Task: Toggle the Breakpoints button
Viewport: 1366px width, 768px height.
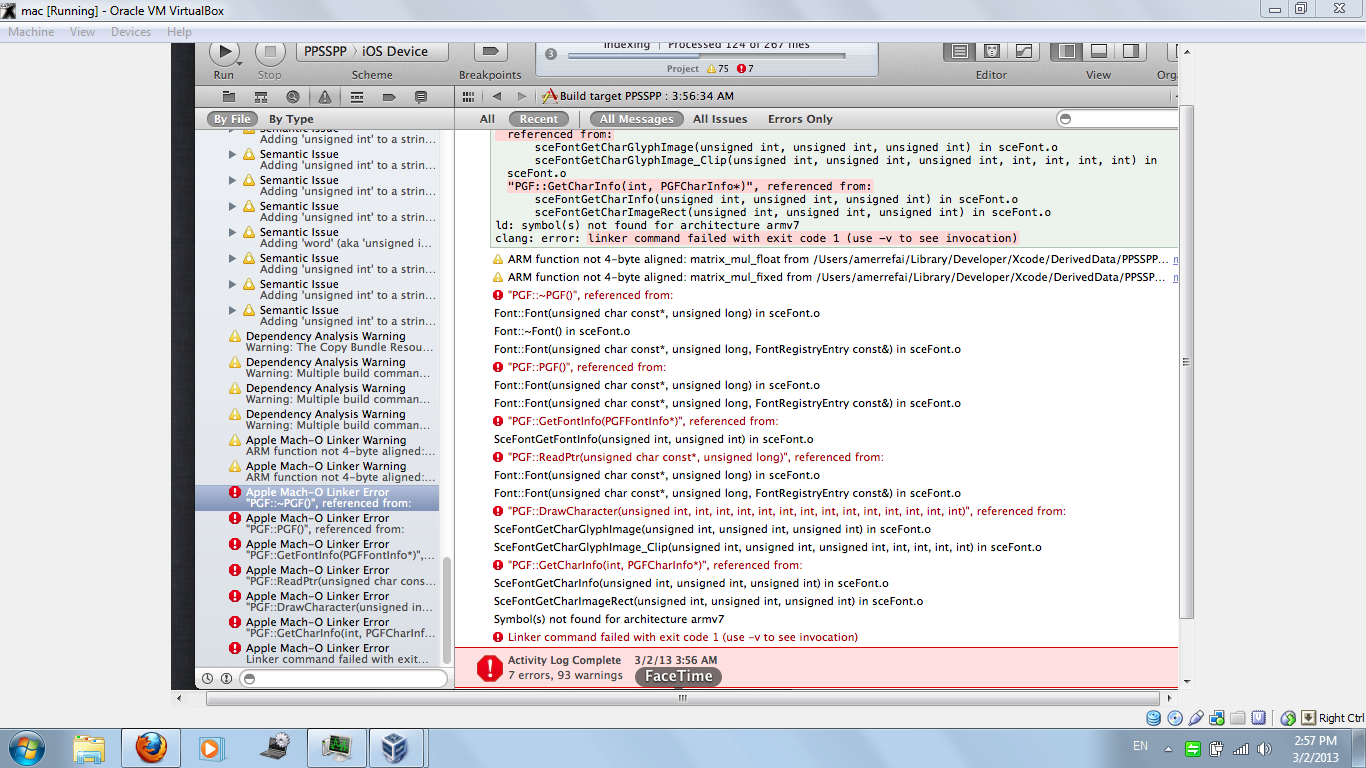Action: pyautogui.click(x=490, y=52)
